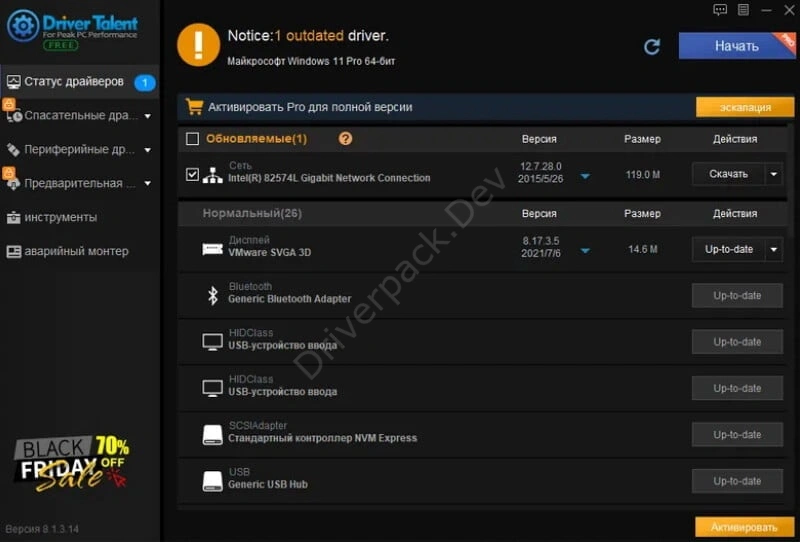
Task: Click the Нормальный(26) section header
Action: click(x=252, y=213)
